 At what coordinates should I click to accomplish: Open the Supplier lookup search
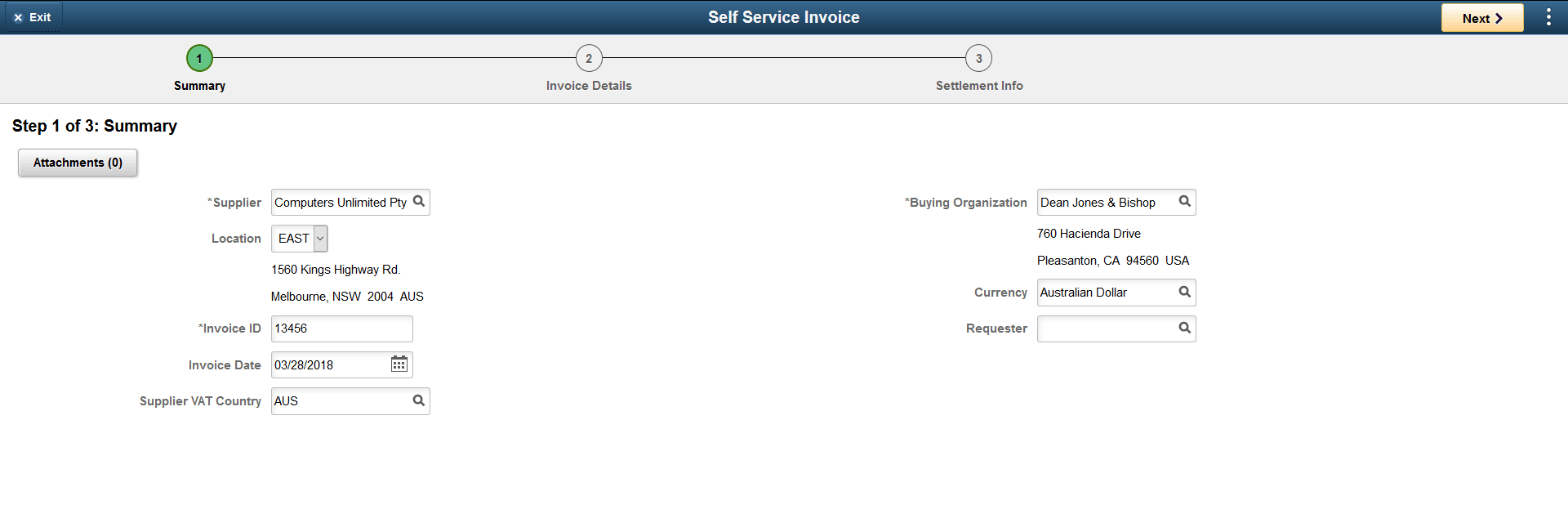pos(419,202)
